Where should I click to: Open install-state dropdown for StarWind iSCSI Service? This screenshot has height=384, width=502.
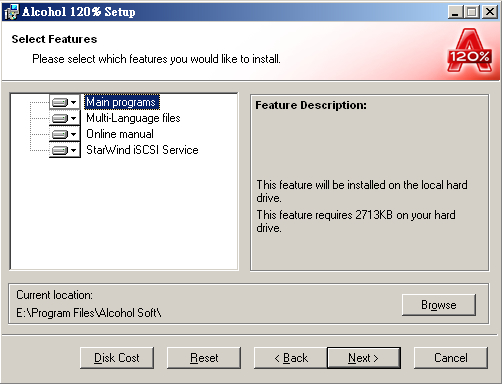pyautogui.click(x=65, y=150)
